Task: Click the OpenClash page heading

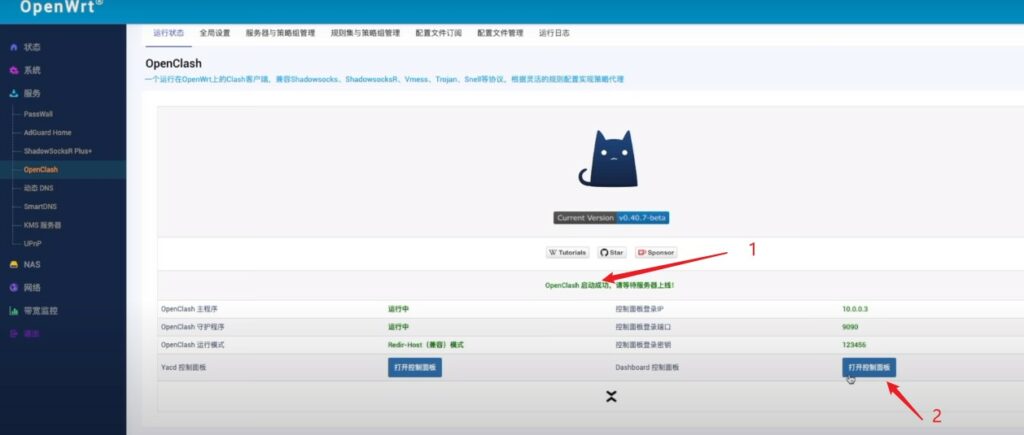Action: click(x=174, y=64)
